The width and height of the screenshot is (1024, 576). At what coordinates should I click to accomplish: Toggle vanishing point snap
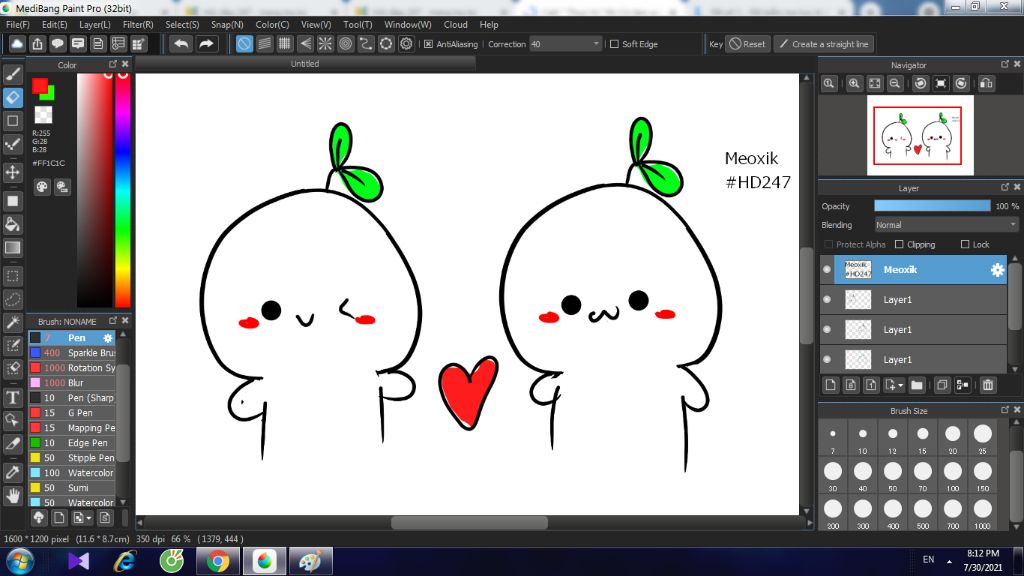click(x=305, y=44)
